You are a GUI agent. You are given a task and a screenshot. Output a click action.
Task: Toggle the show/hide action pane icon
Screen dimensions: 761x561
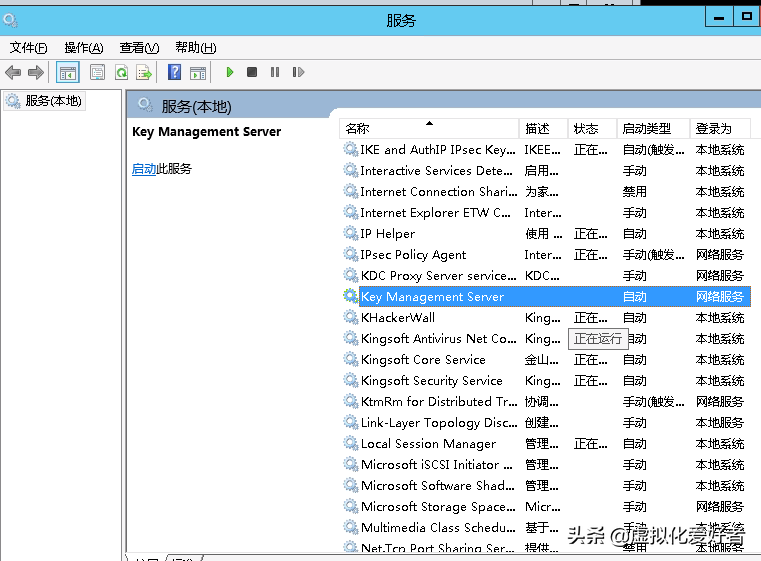click(x=198, y=73)
